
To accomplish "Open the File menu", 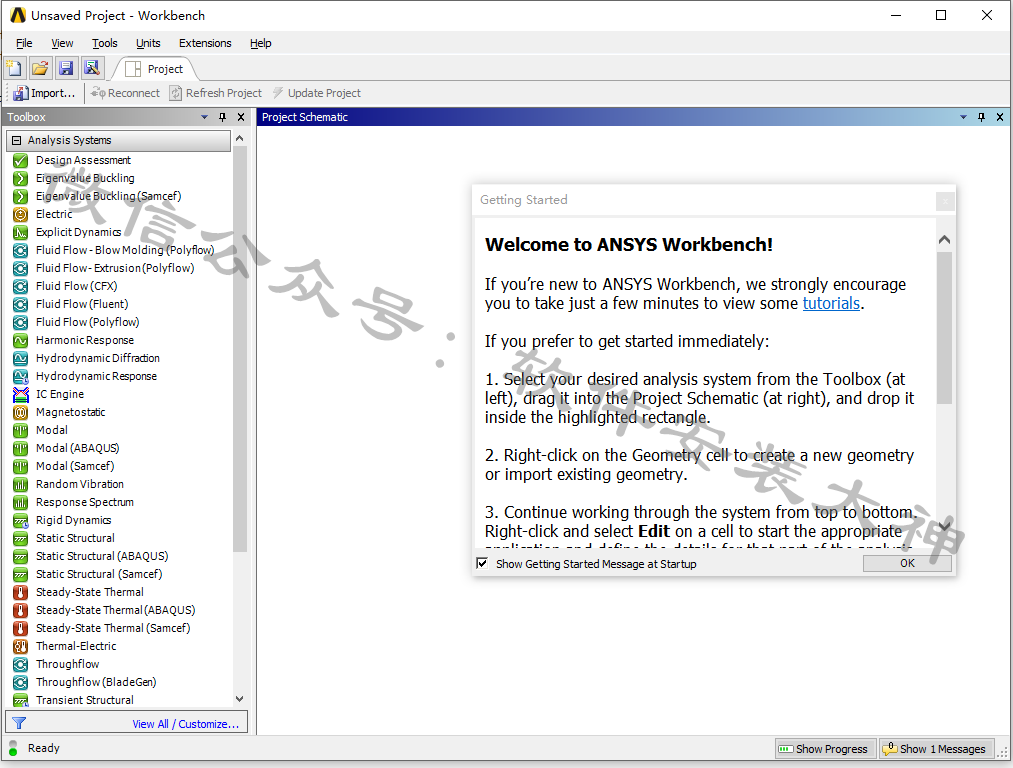I will pos(24,43).
